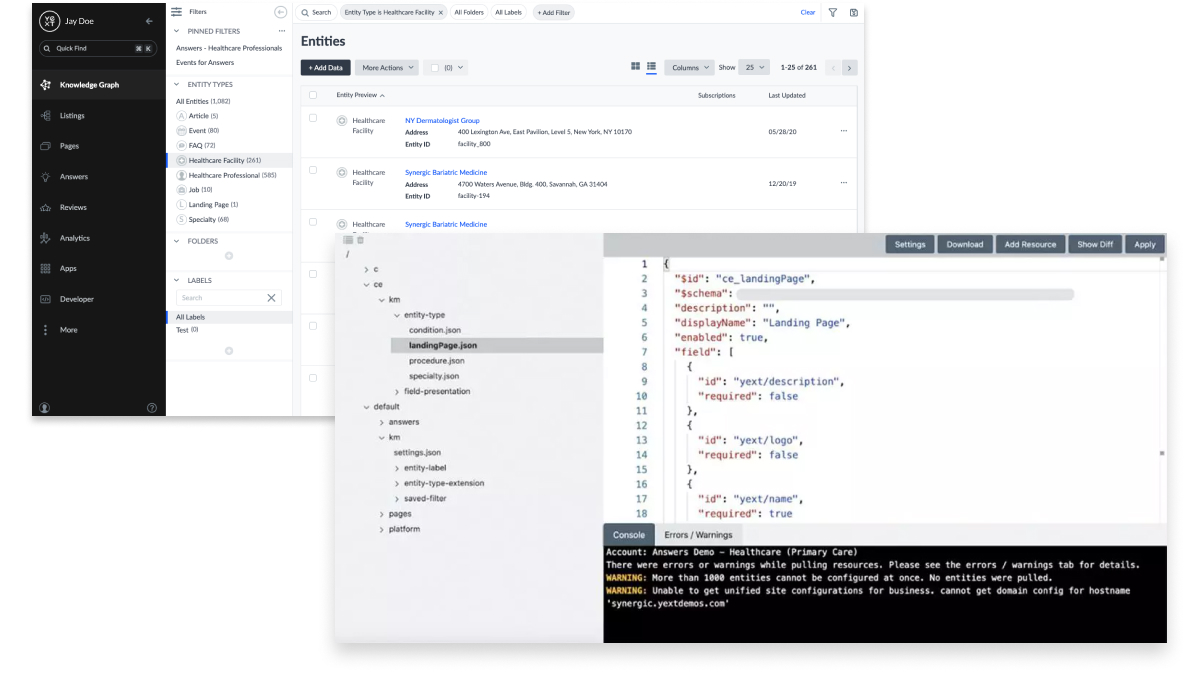Toggle the select-all checkbox in table header
This screenshot has width=1200, height=678.
[313, 95]
